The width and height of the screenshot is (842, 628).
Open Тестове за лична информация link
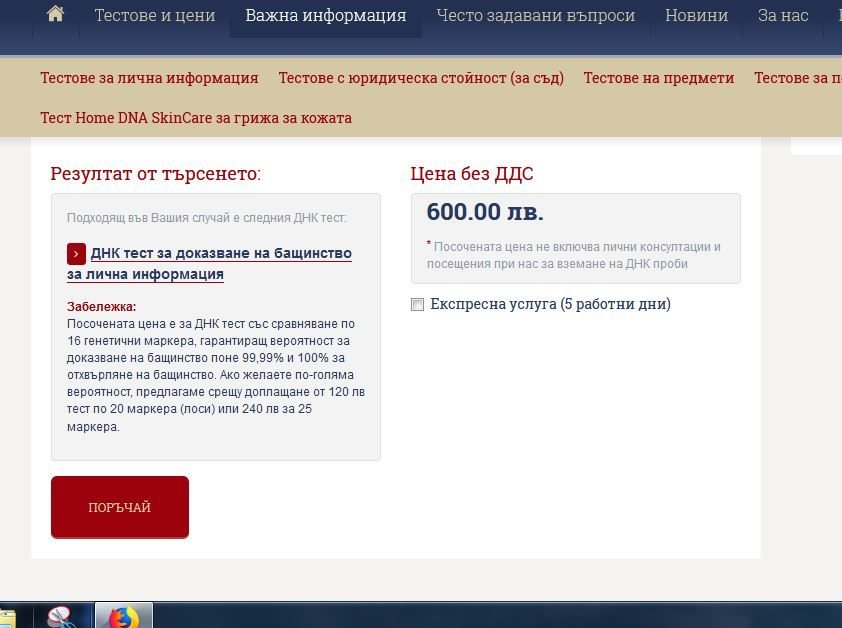click(149, 78)
